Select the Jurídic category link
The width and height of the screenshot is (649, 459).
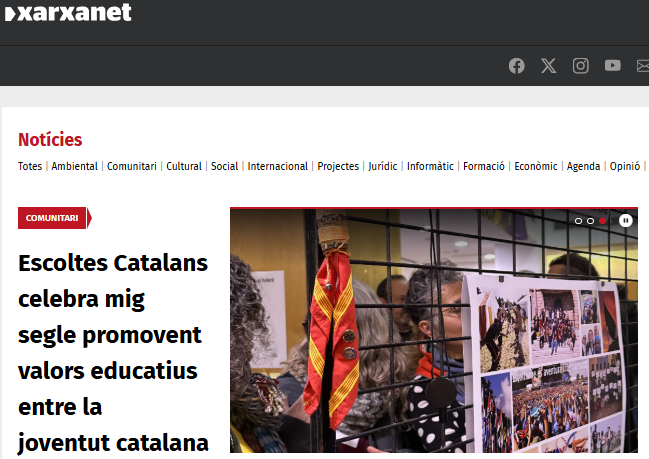pos(383,166)
